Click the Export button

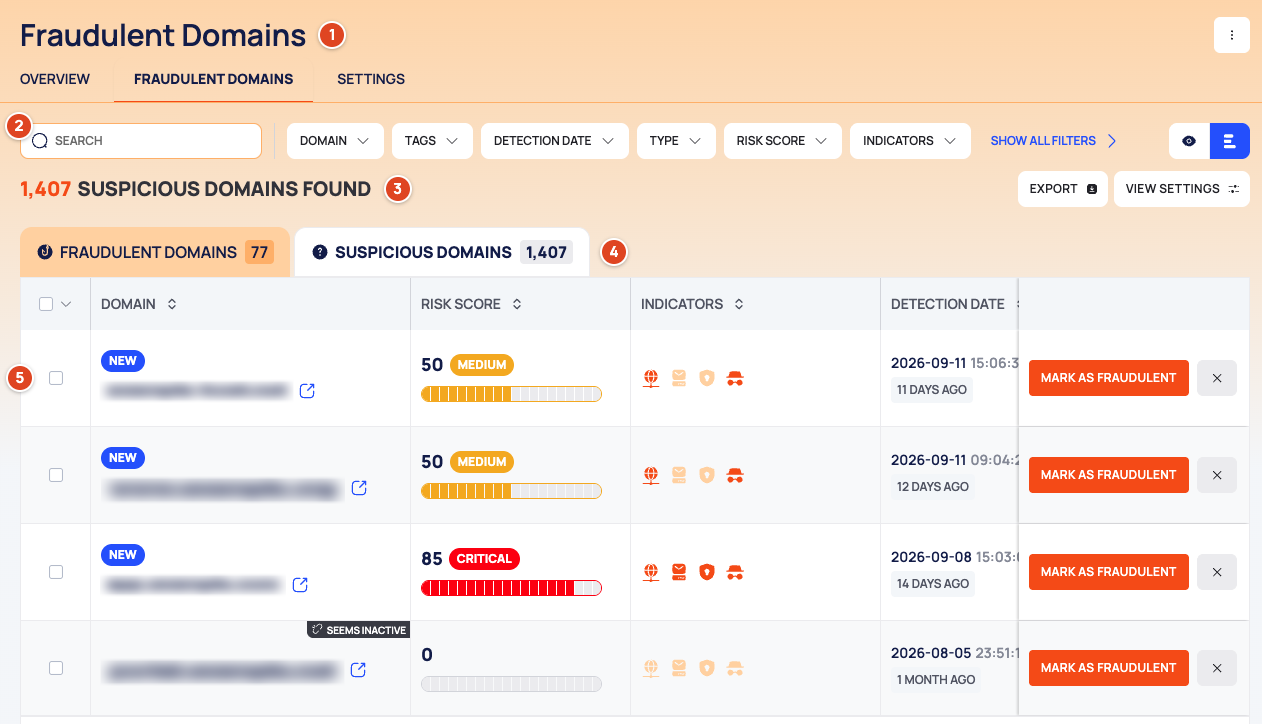tap(1063, 189)
